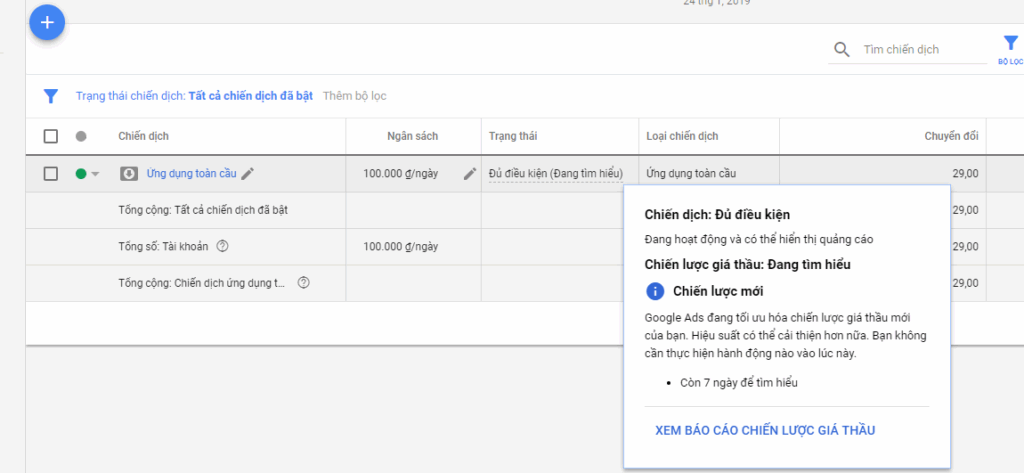Open help icon next to Tổng cộng: Chiến dịch ứng dụng

point(303,283)
